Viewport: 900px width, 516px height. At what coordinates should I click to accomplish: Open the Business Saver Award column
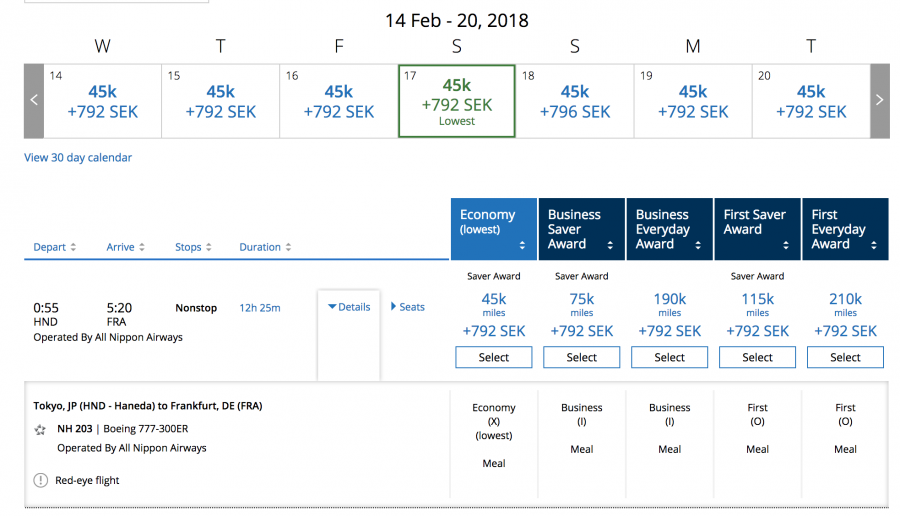click(581, 229)
